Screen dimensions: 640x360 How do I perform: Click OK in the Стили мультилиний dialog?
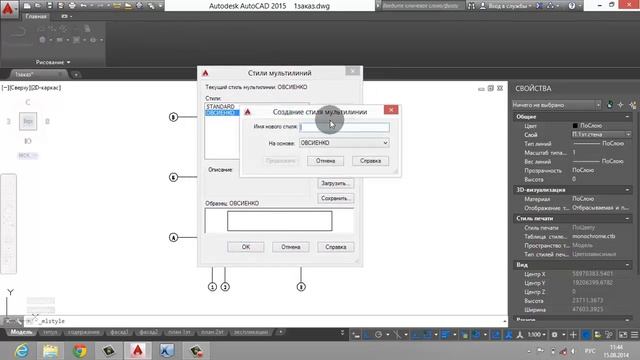246,247
